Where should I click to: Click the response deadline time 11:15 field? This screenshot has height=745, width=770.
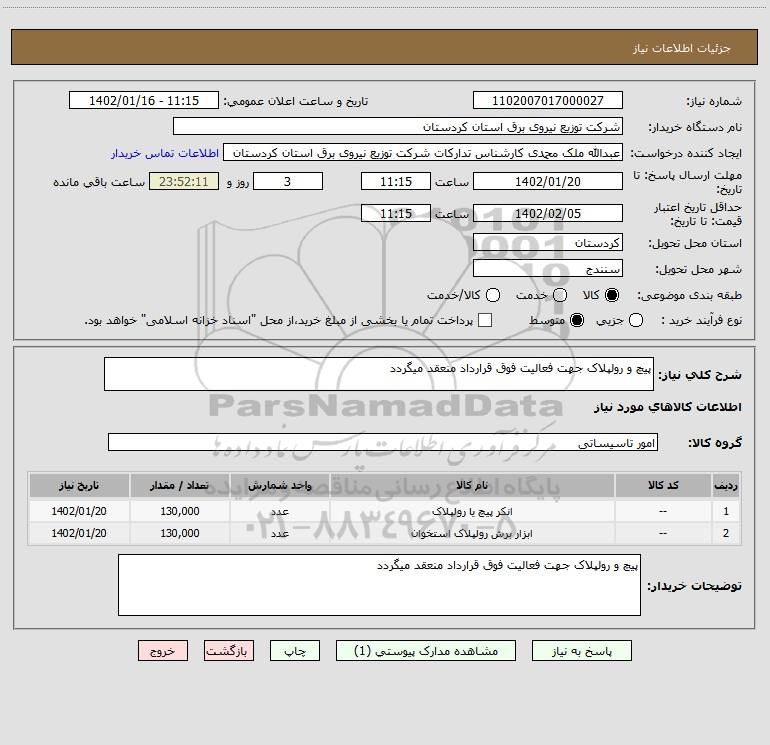pos(396,181)
